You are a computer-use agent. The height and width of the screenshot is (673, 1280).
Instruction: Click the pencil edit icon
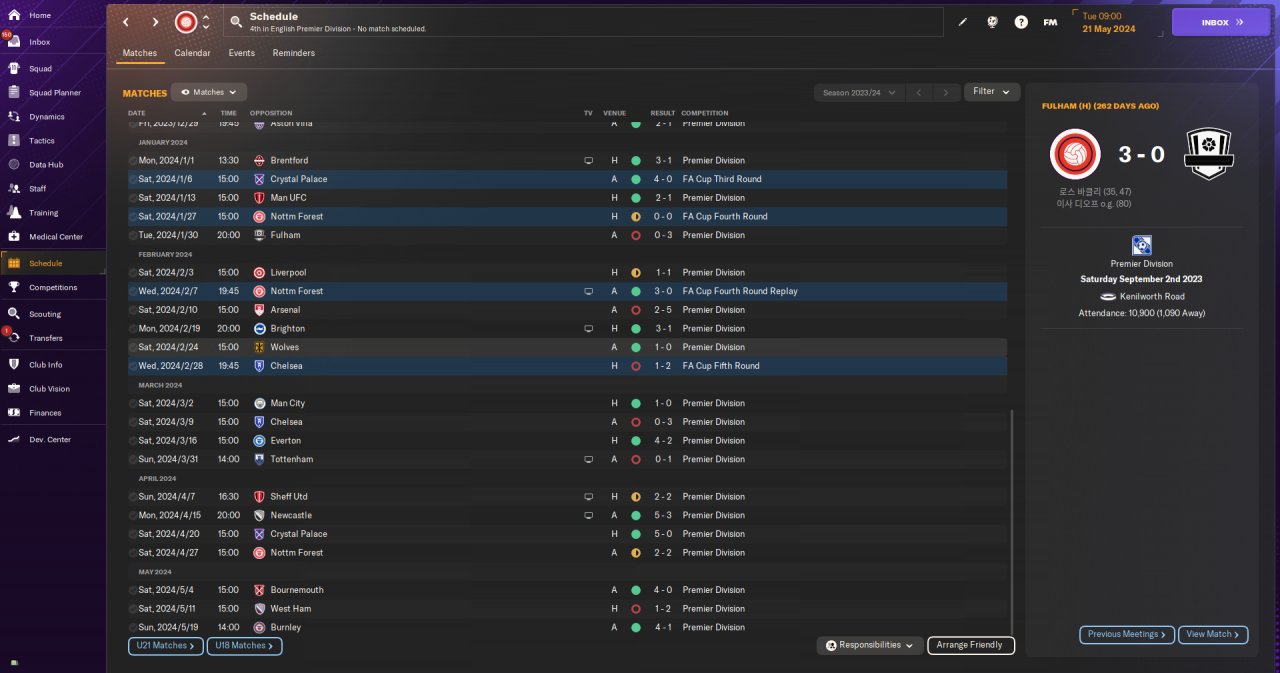963,22
